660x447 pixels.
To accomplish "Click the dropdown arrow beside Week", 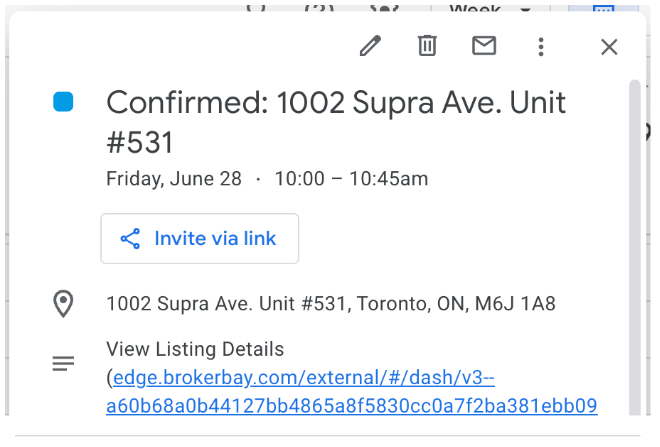I will tap(525, 9).
